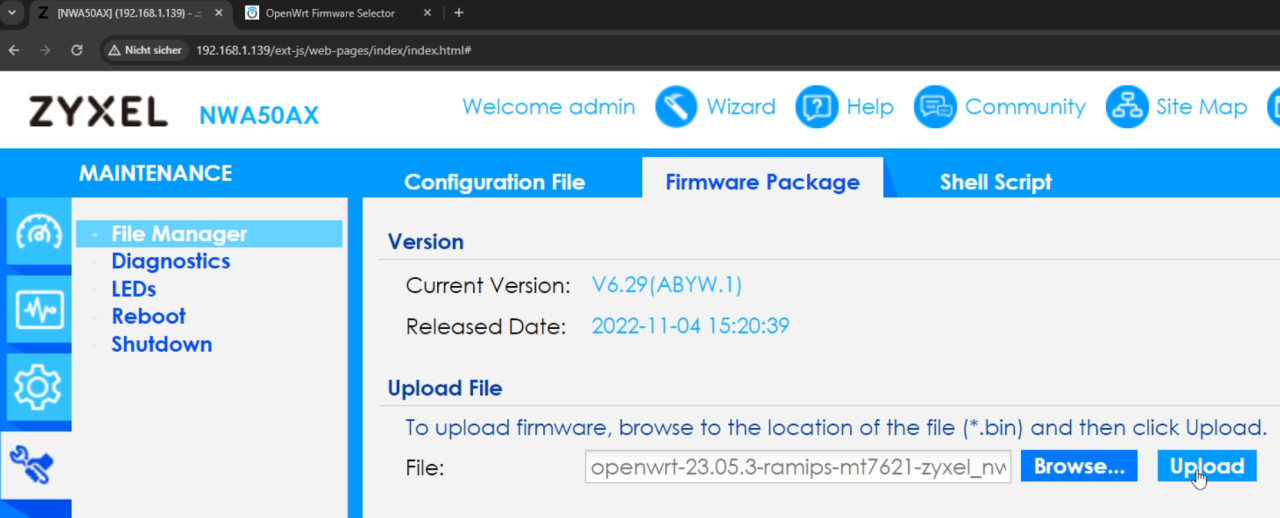Switch to the Configuration File tab
Viewport: 1280px width, 518px height.
point(494,182)
